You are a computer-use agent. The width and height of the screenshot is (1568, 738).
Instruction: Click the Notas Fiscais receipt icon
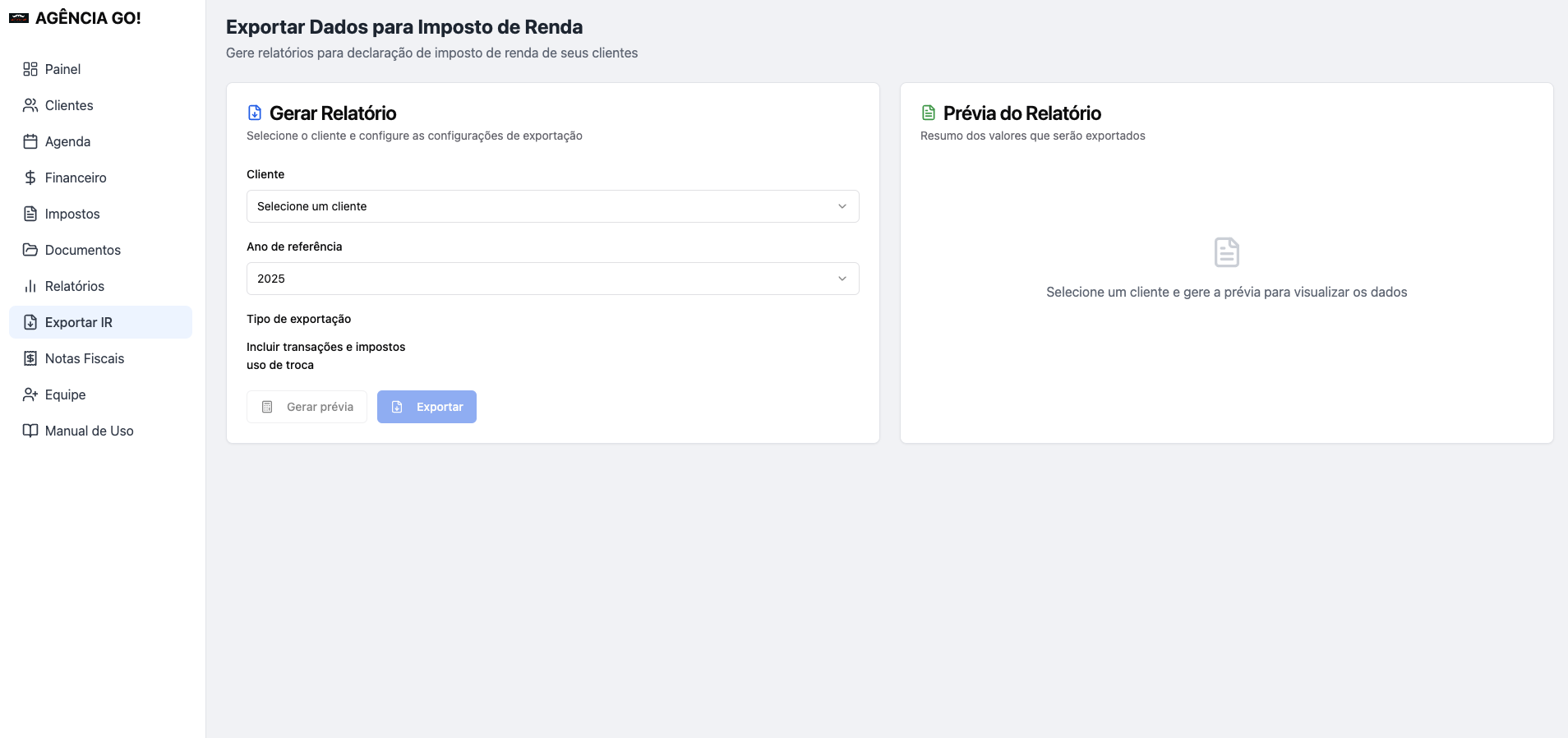click(30, 358)
